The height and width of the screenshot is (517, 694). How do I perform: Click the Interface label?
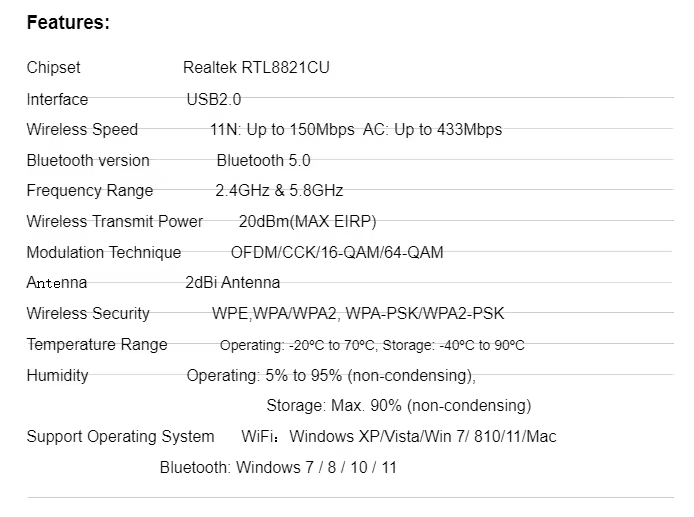click(57, 99)
